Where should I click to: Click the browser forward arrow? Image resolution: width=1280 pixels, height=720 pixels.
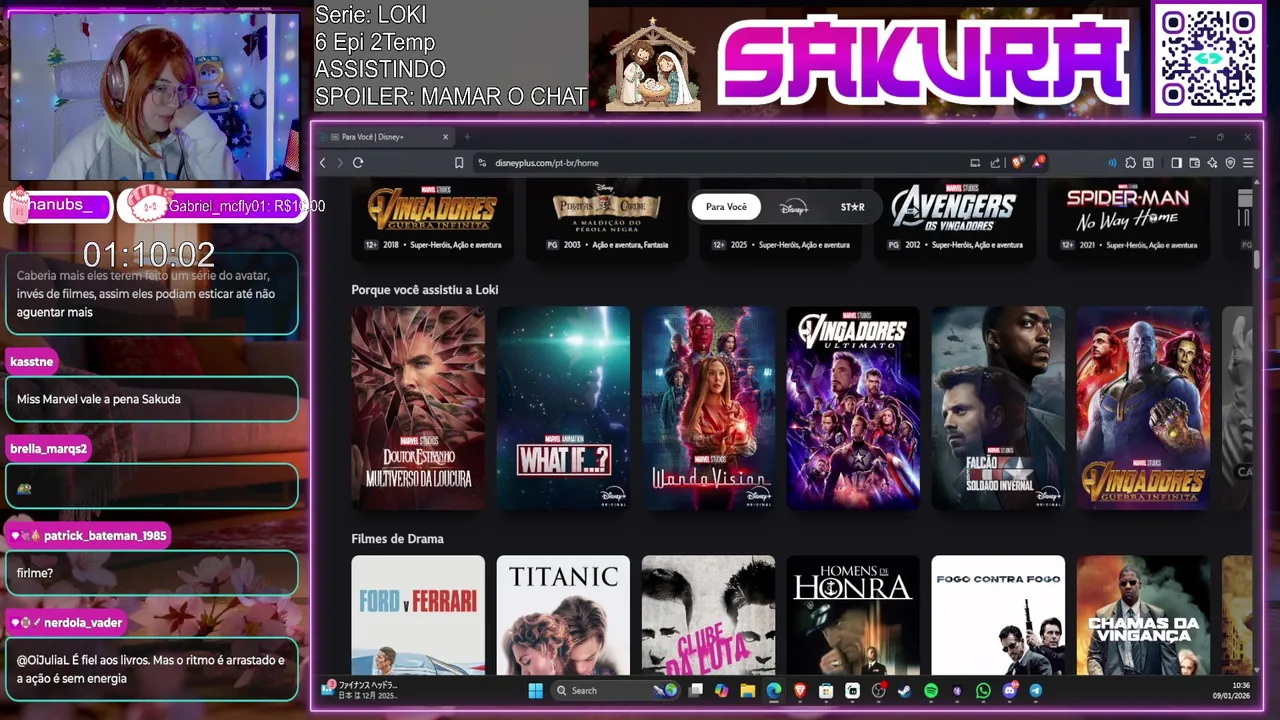340,163
